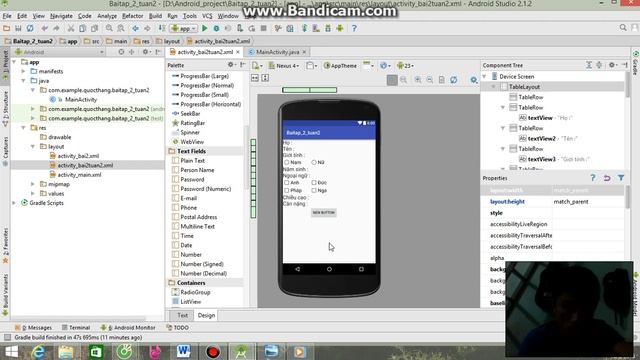Open the File menu
640x360 pixels.
tap(7, 16)
